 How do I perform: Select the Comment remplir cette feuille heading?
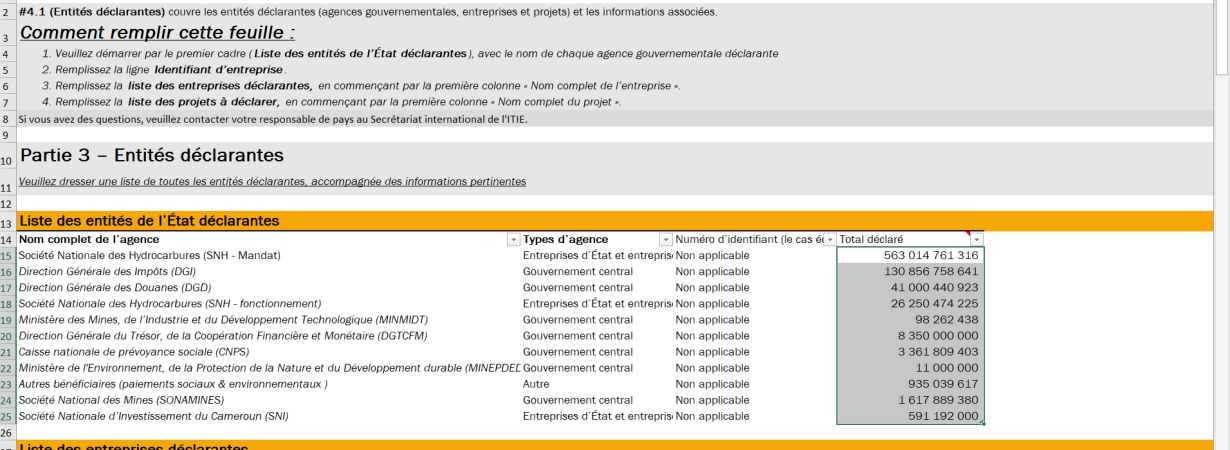coord(158,32)
